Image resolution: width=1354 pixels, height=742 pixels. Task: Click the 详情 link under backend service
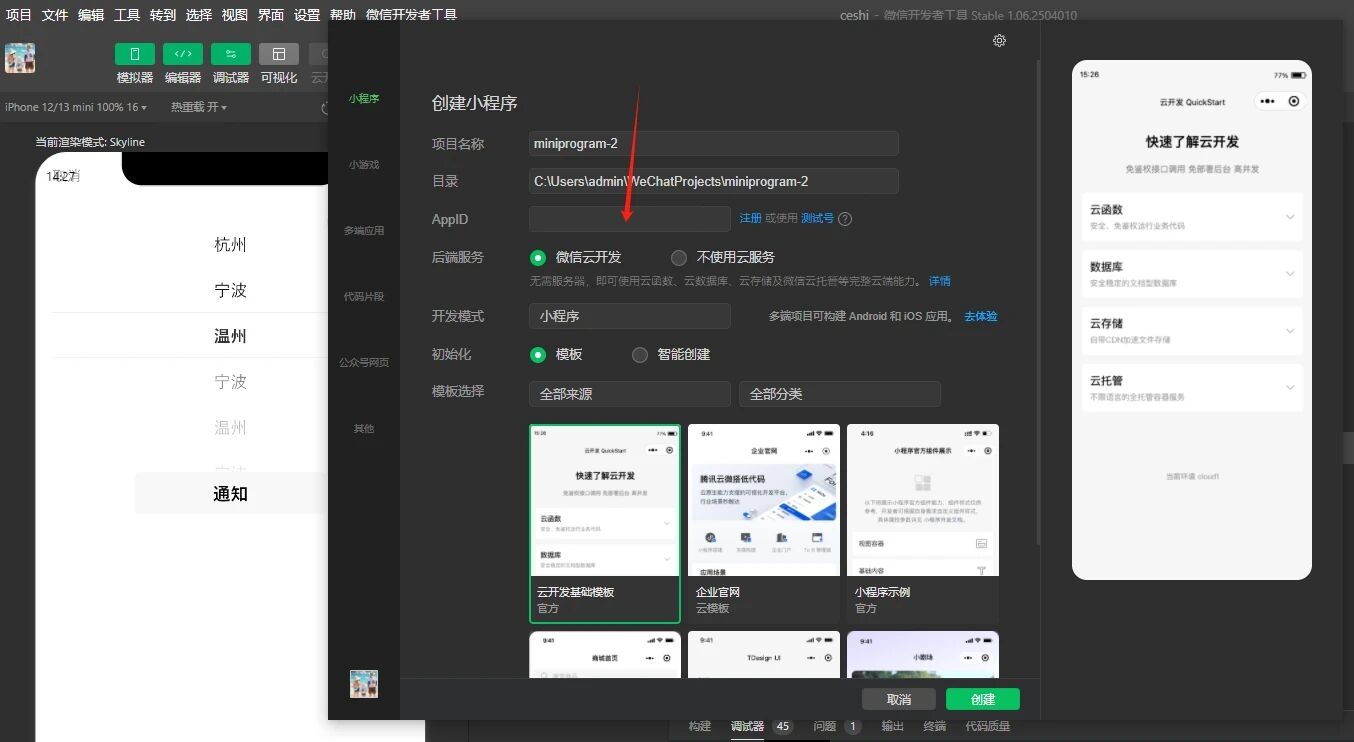[x=940, y=281]
